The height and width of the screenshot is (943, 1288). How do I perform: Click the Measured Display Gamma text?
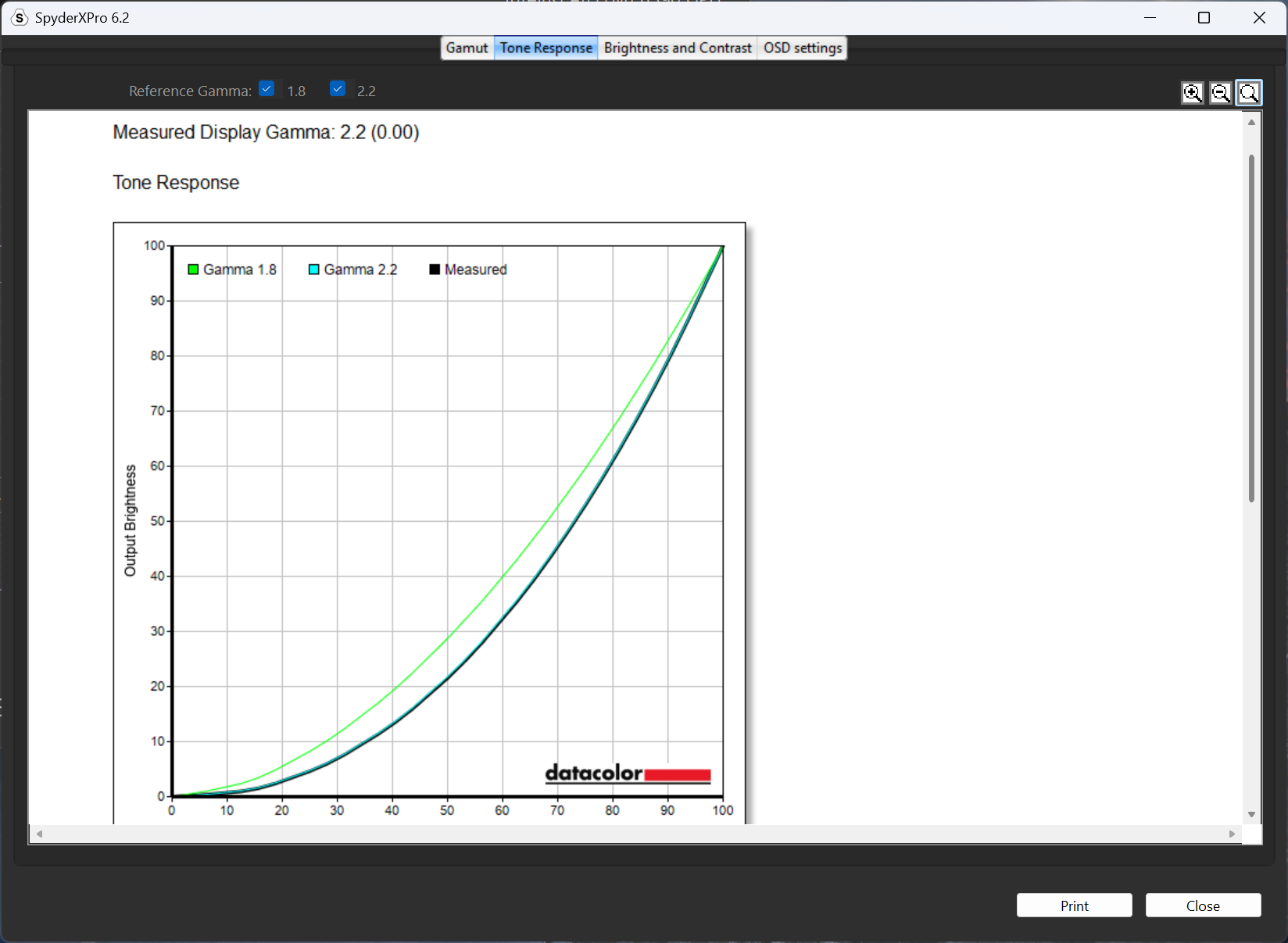click(266, 132)
